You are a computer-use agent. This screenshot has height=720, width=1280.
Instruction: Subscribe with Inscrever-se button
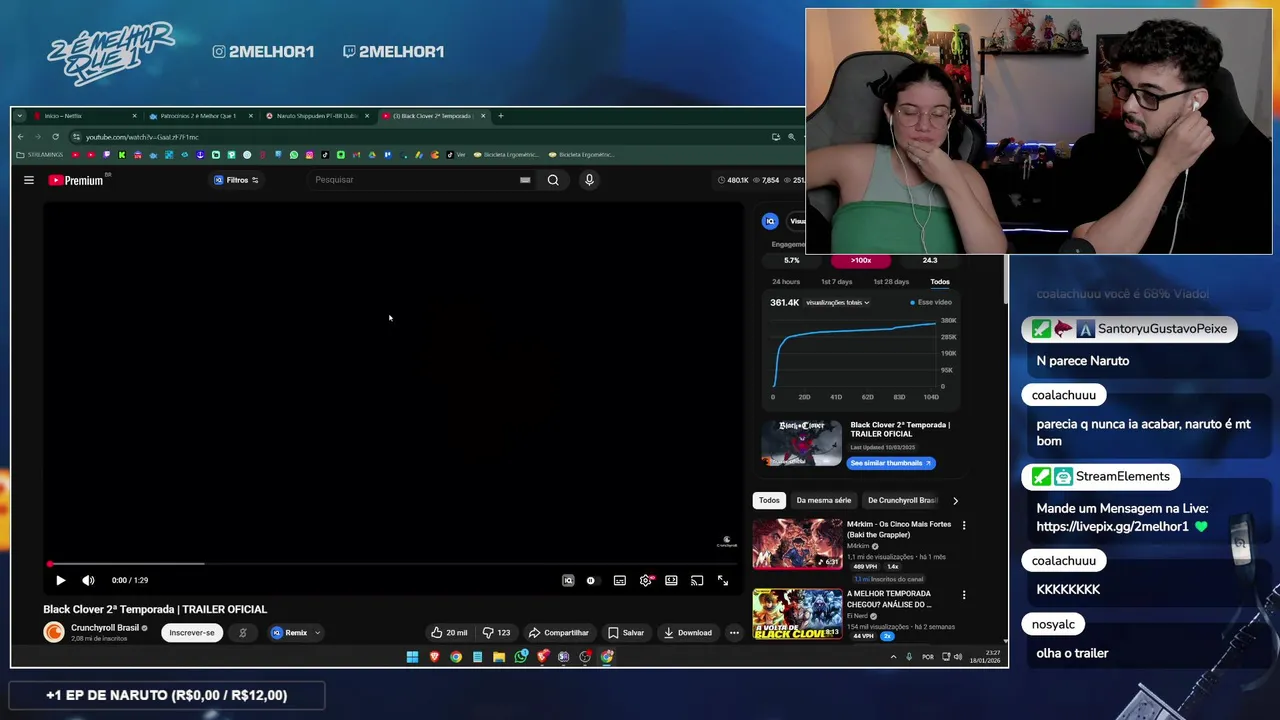coord(192,632)
